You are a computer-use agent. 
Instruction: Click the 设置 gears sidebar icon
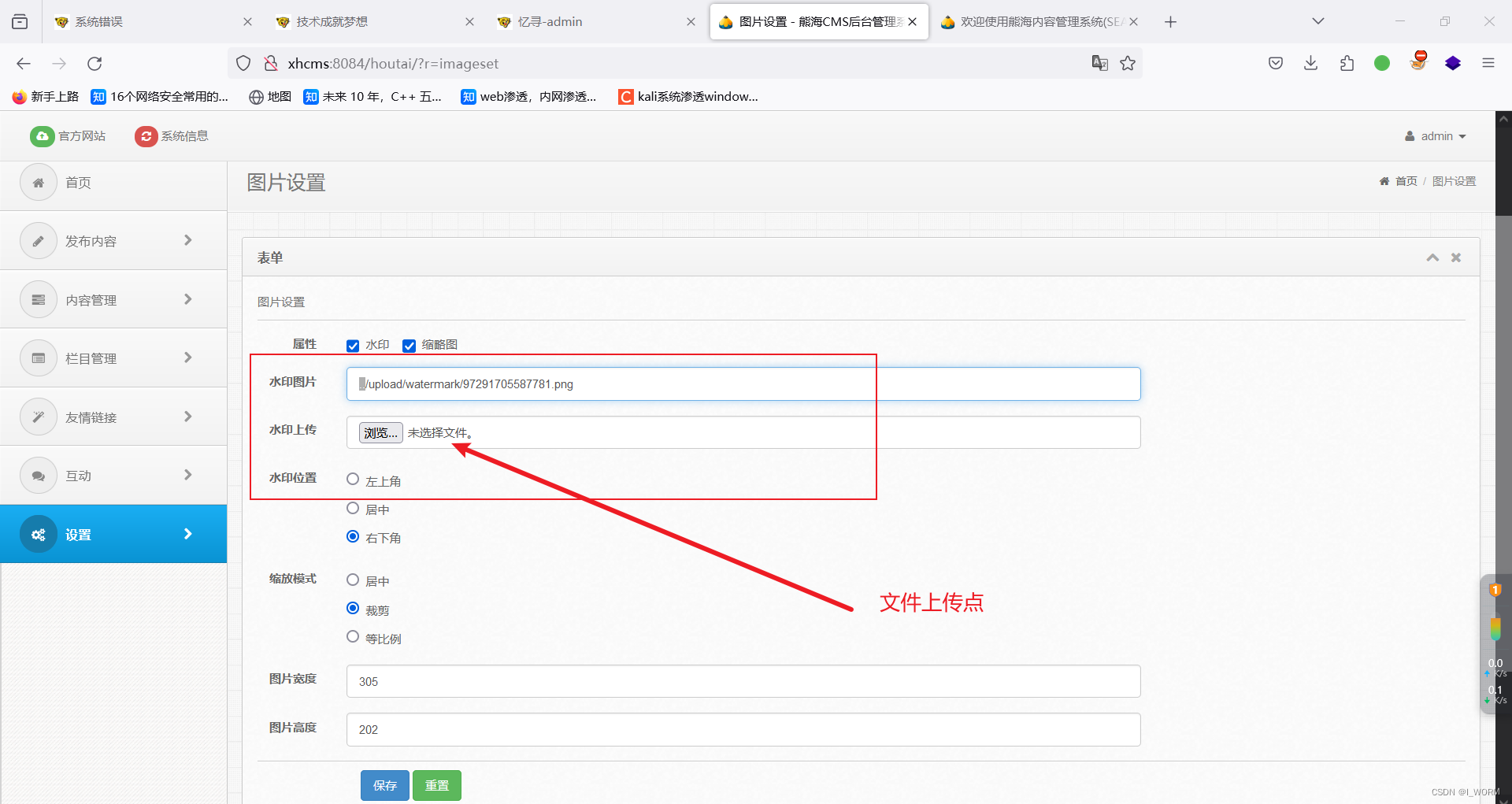pyautogui.click(x=39, y=535)
